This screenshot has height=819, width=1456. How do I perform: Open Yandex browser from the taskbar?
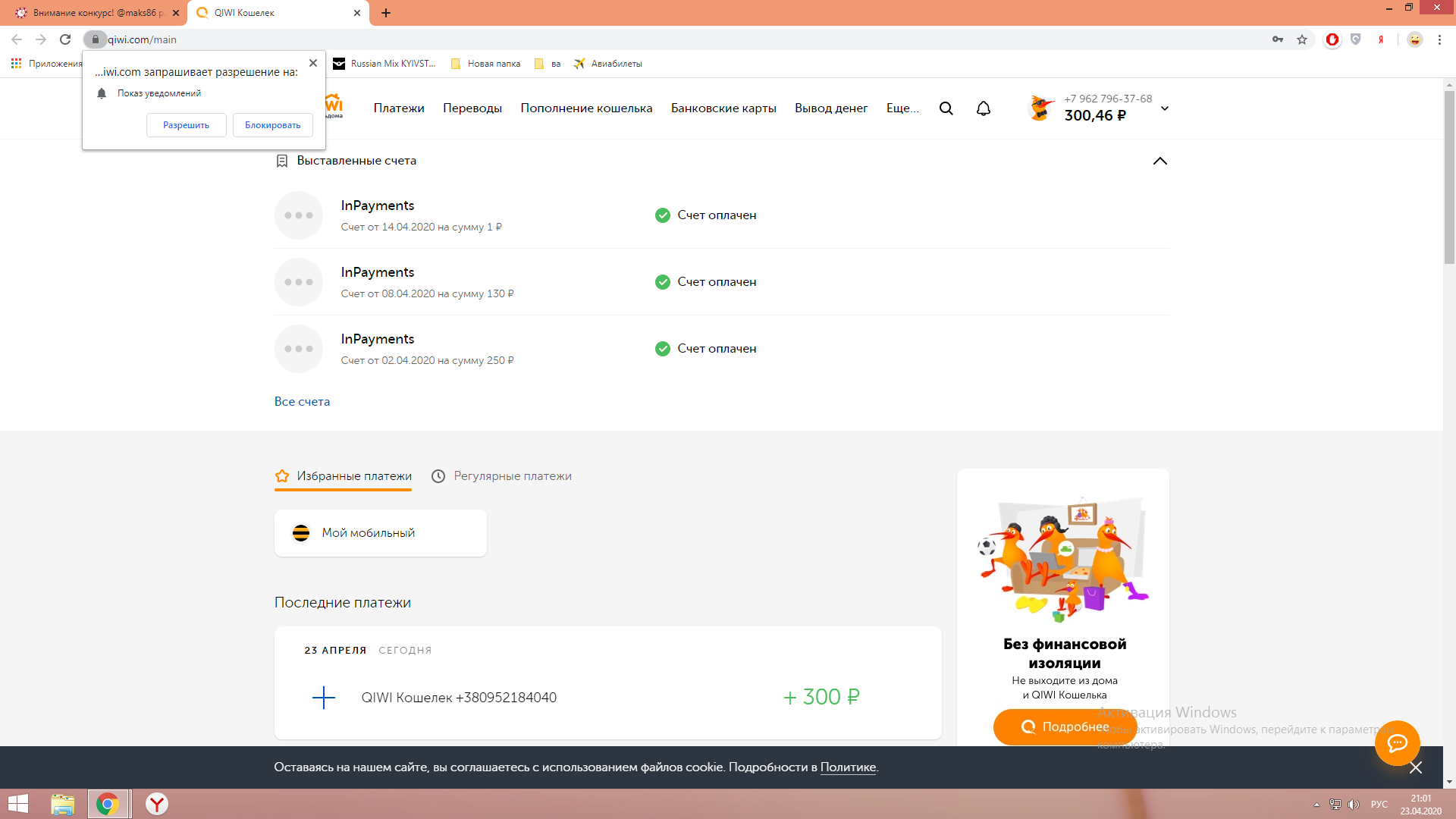[x=157, y=804]
